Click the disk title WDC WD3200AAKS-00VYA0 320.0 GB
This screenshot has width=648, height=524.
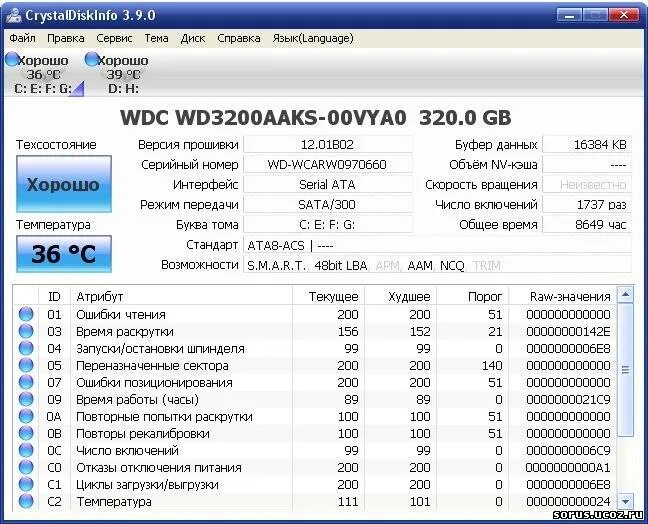pos(316,117)
